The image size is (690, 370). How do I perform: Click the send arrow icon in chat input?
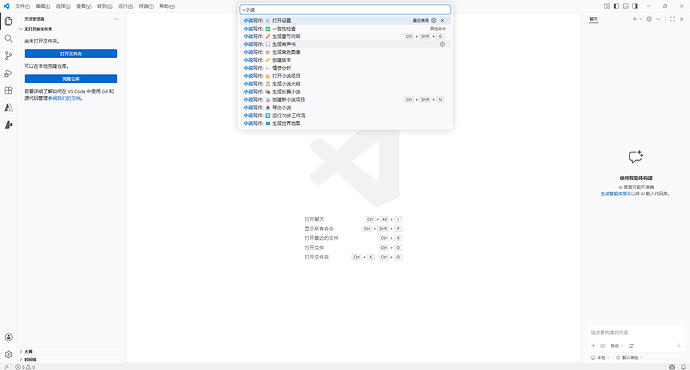679,346
